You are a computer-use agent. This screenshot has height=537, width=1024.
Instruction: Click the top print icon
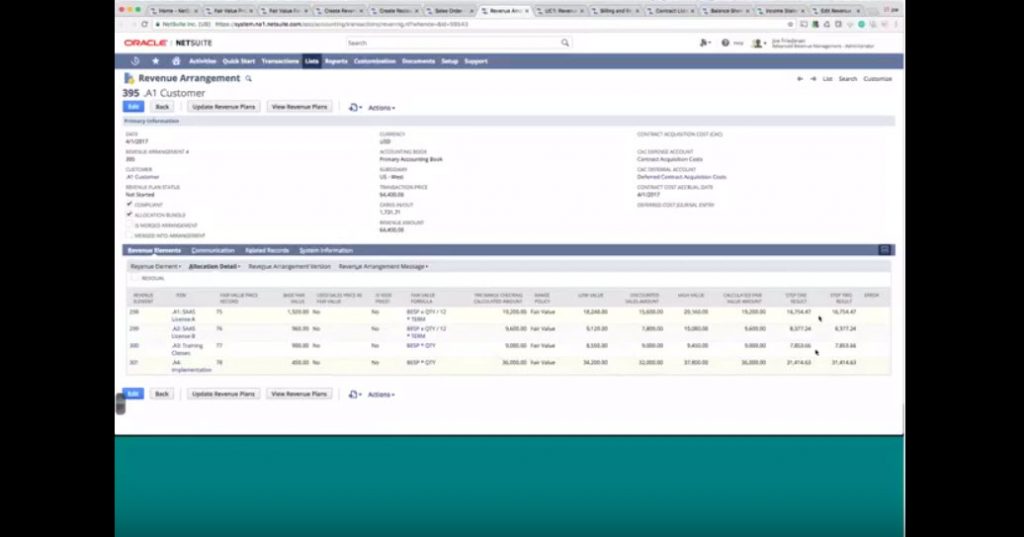click(354, 107)
